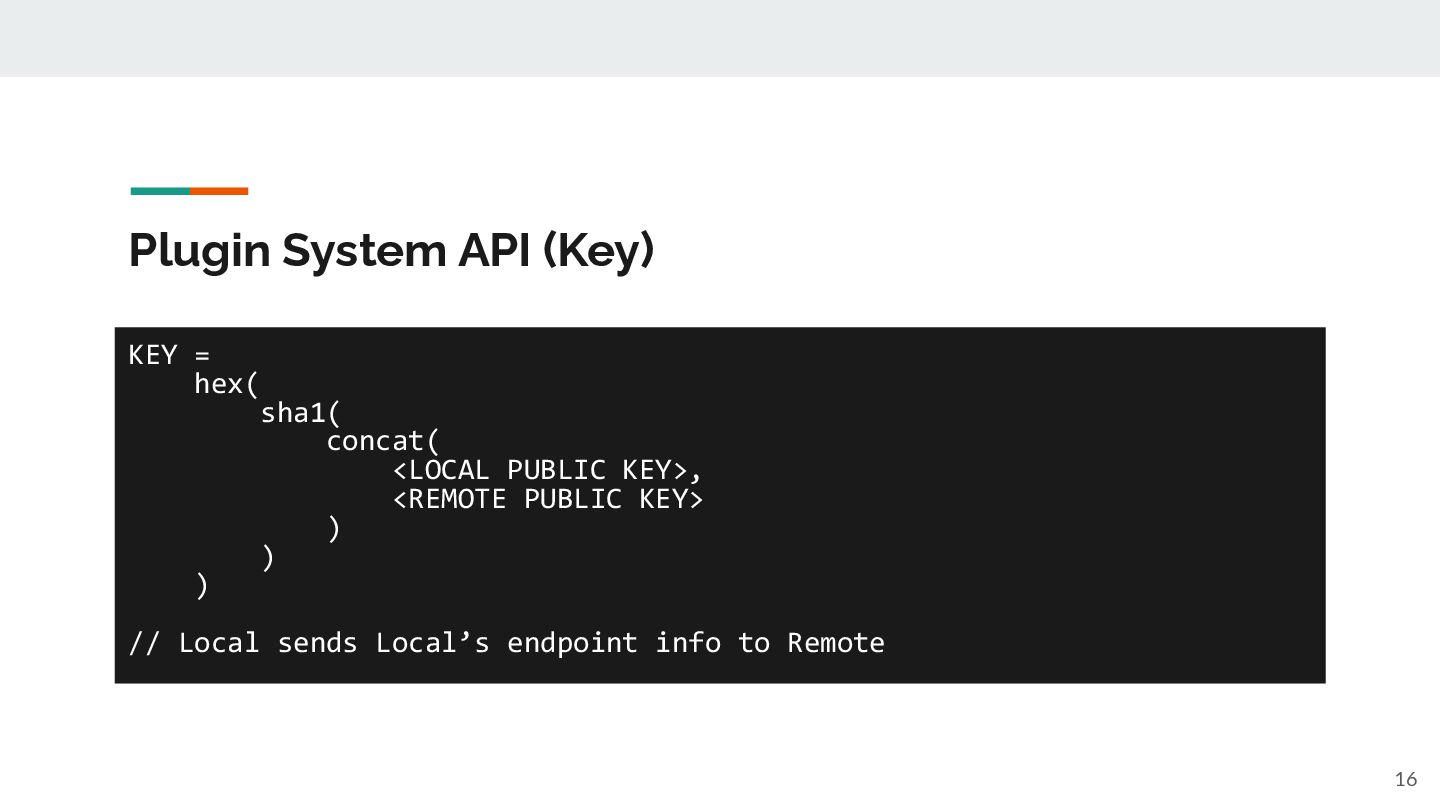Click the closing parenthesis of sha1
Screen dimensions: 1440x810
click(x=268, y=557)
